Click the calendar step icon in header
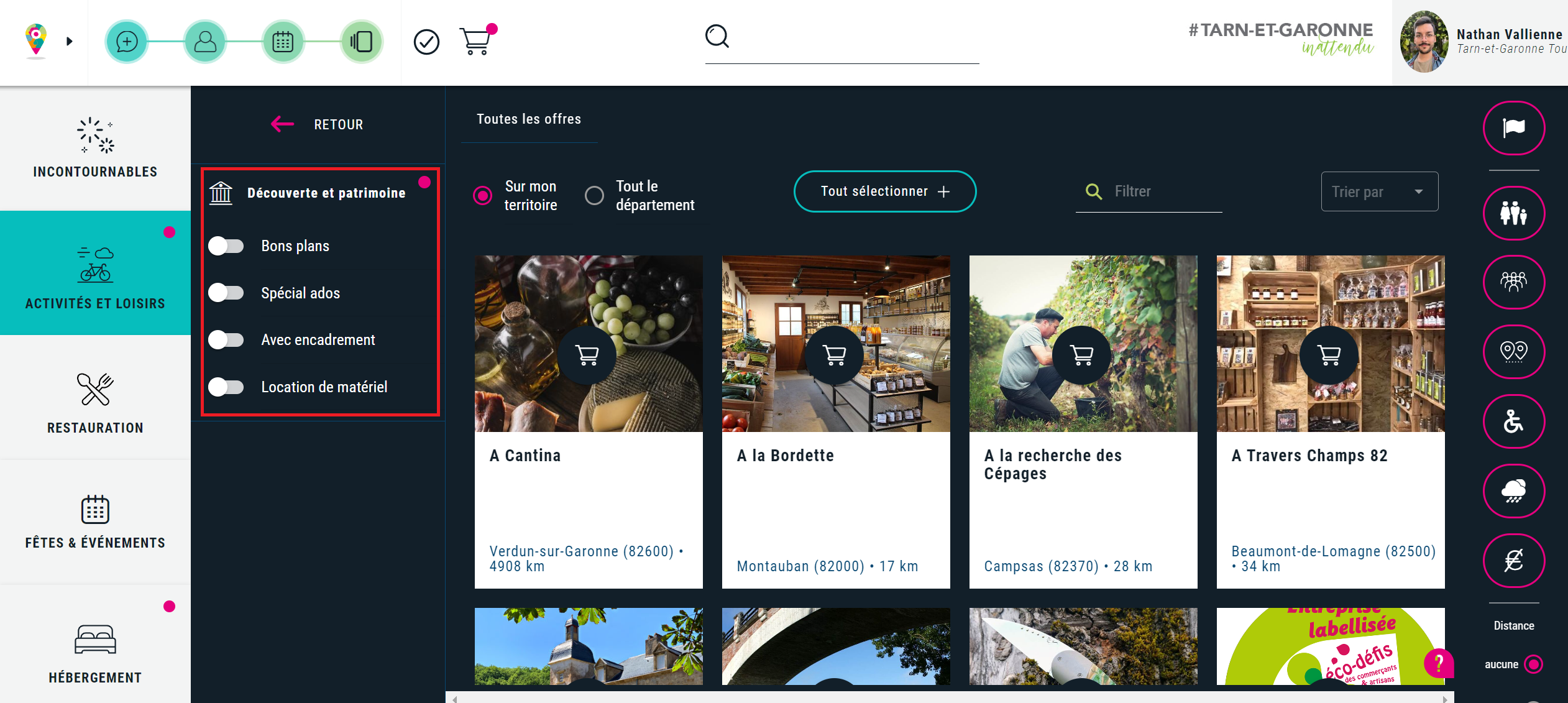1568x703 pixels. 283,42
